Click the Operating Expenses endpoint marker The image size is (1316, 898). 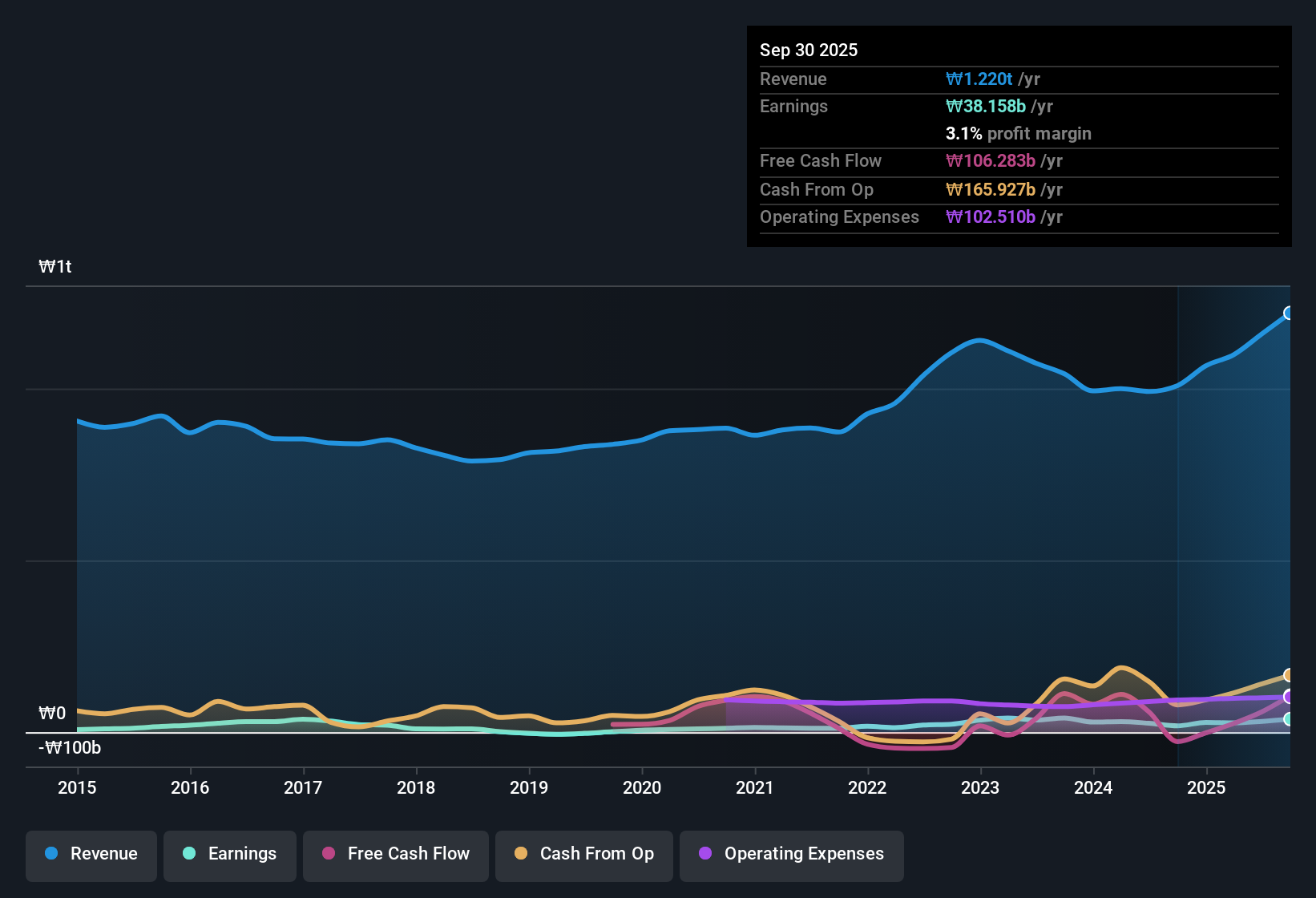click(x=1289, y=698)
